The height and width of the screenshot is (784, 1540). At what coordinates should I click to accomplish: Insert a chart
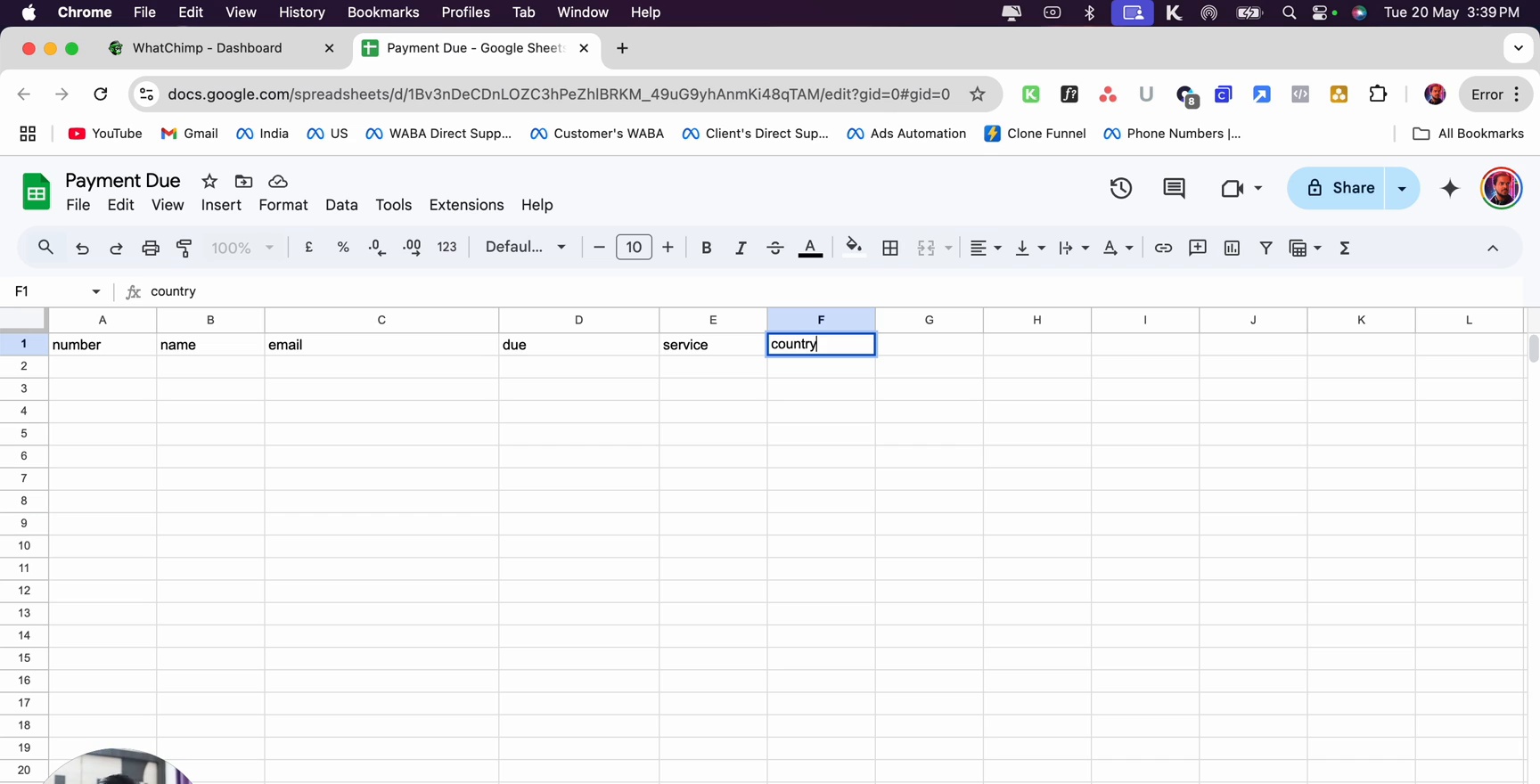[x=1232, y=248]
